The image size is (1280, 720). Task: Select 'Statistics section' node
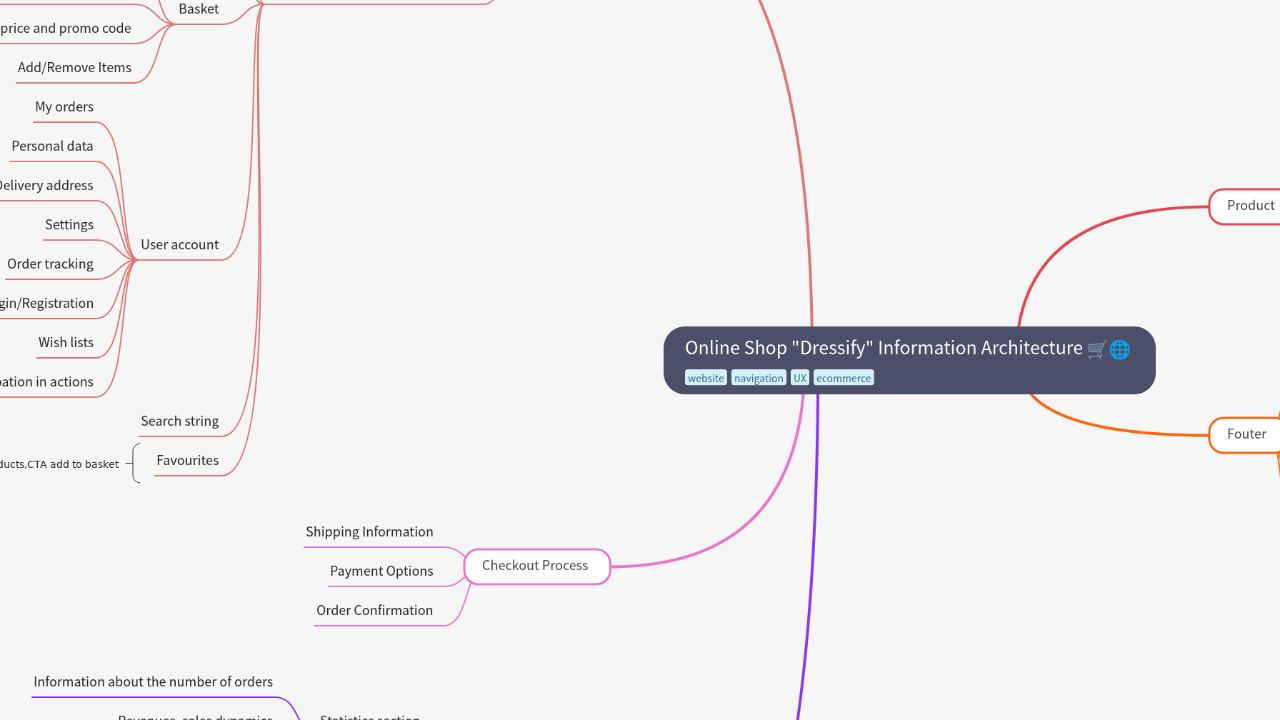(370, 716)
